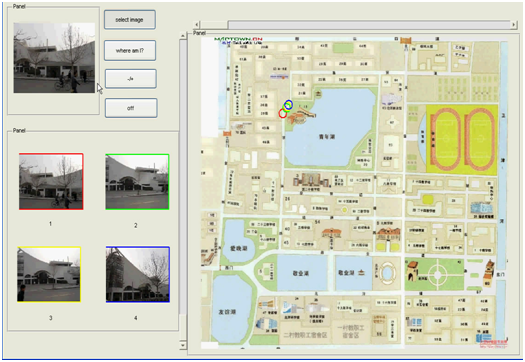Click the horizontal scrollbar right arrow

coord(513,24)
